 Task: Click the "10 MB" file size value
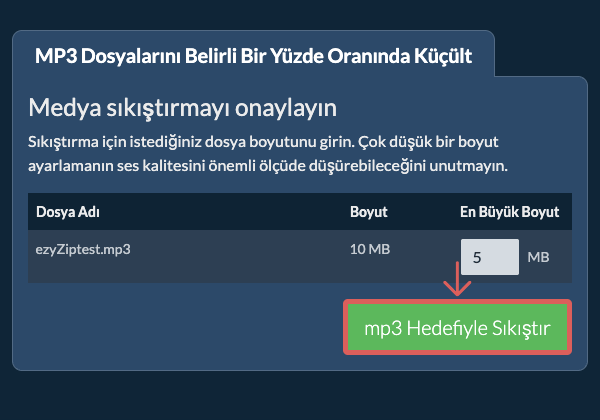click(370, 249)
